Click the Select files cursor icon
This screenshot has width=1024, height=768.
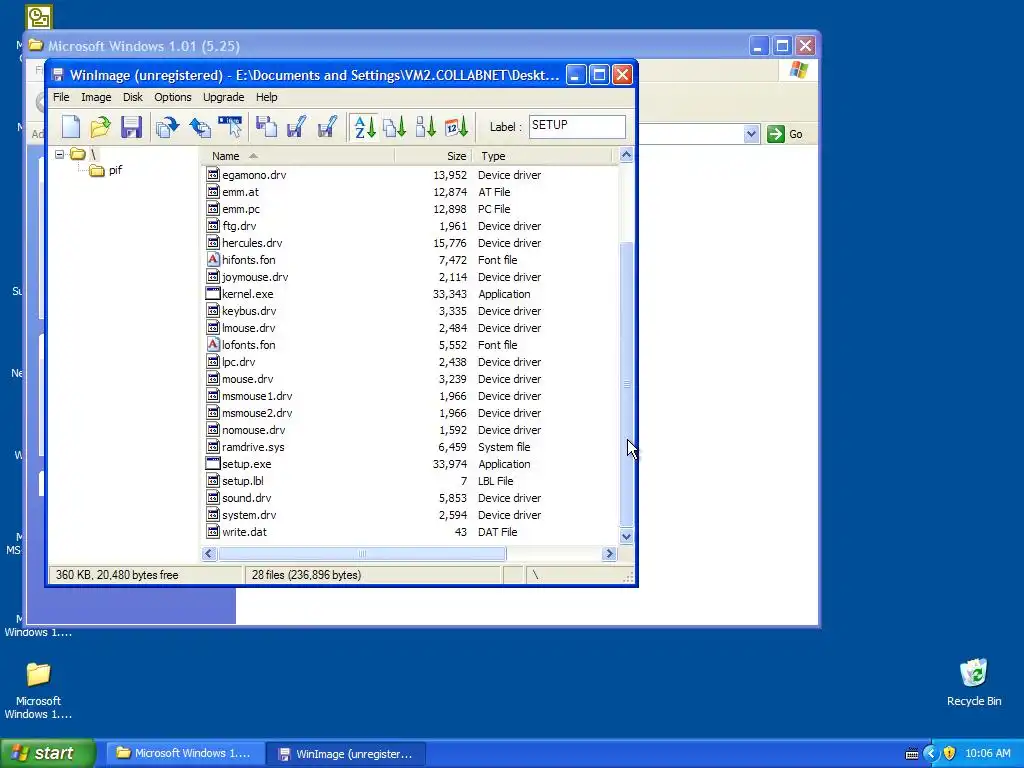point(230,127)
